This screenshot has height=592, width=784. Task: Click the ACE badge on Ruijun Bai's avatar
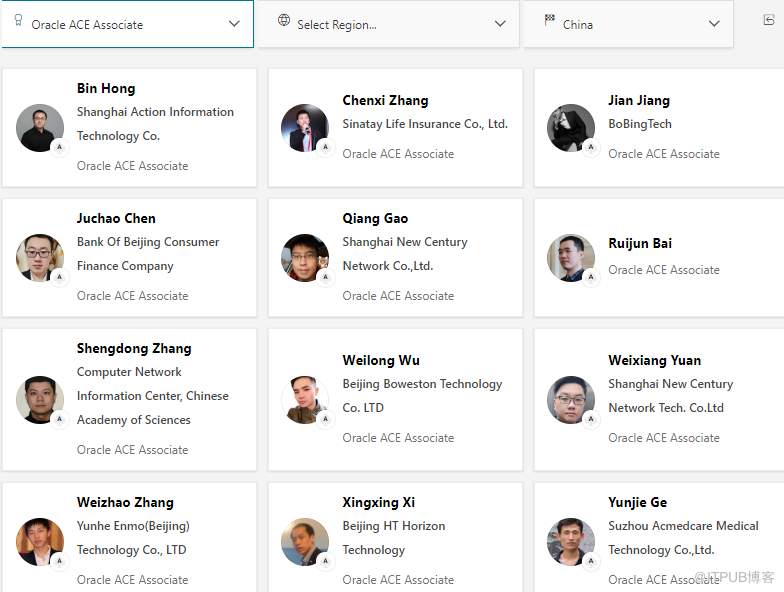591,277
